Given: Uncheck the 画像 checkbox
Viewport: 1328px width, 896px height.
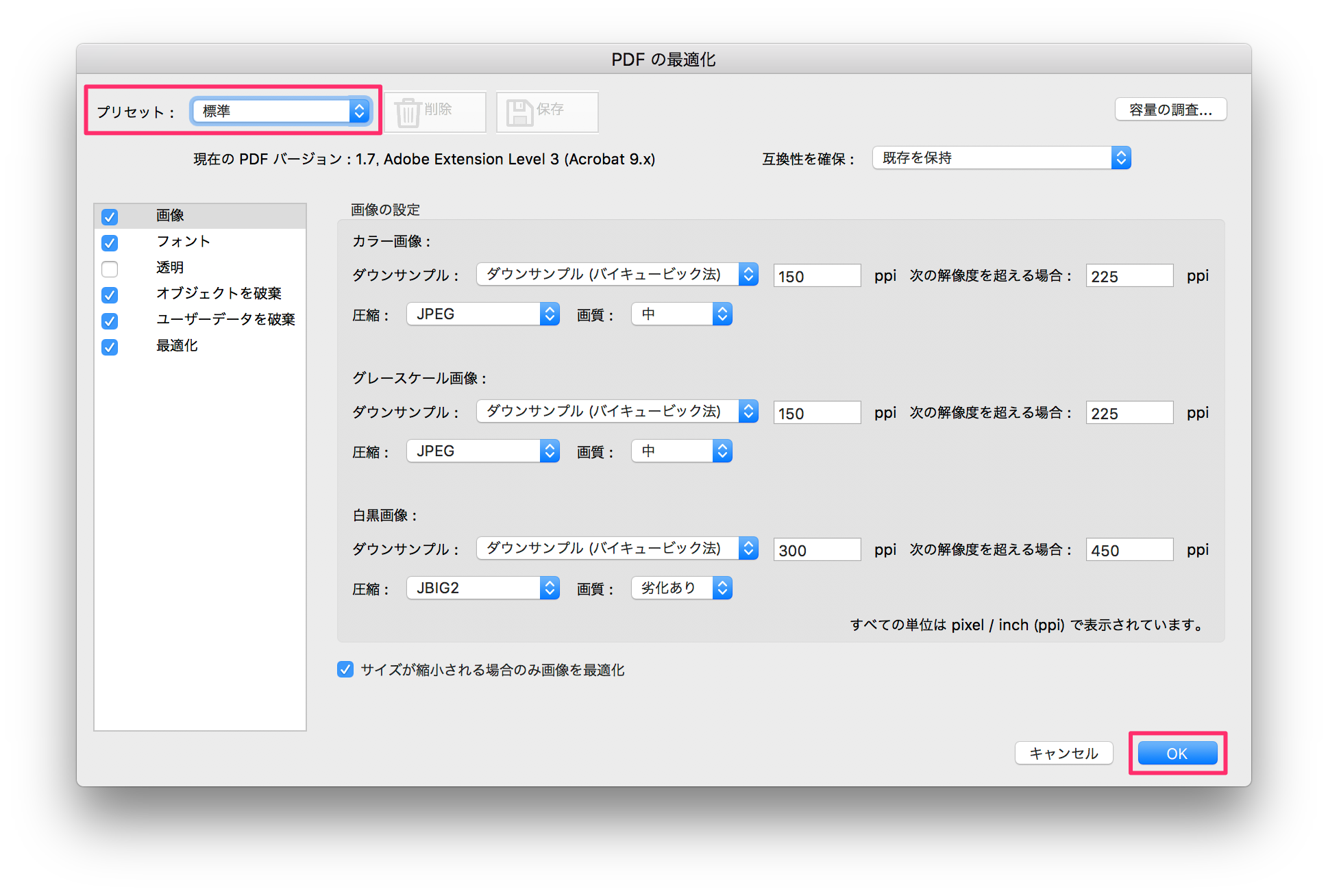Looking at the screenshot, I should tap(110, 216).
